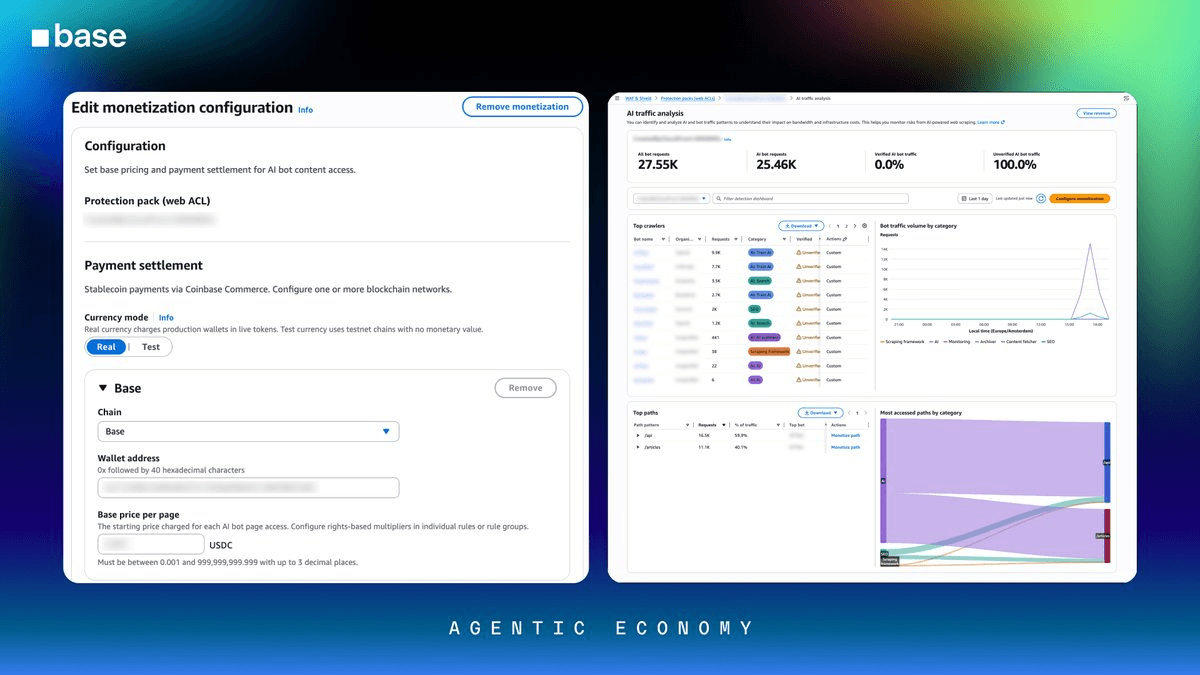Click the orange Configure monetization button
Screen dimensions: 1200x675
pos(1079,198)
